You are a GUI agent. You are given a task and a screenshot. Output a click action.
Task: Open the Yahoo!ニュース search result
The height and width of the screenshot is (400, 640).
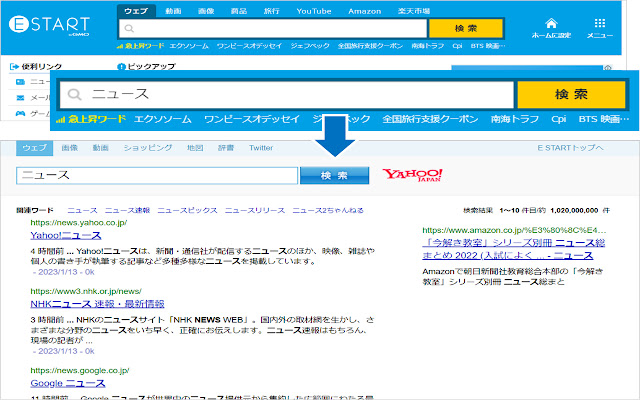tap(58, 234)
